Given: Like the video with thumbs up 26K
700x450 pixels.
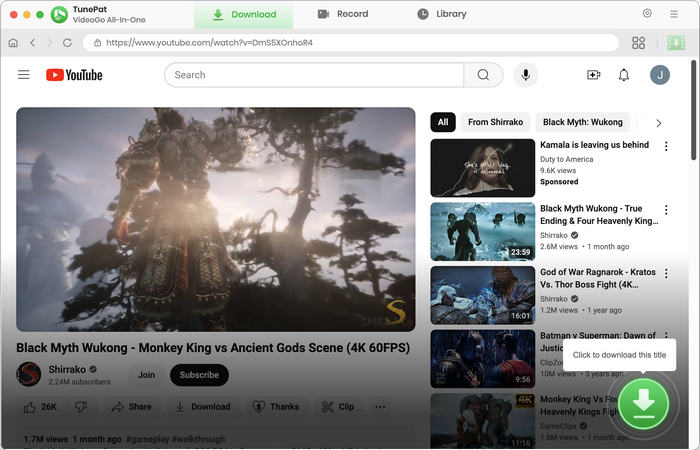Looking at the screenshot, I should point(40,407).
